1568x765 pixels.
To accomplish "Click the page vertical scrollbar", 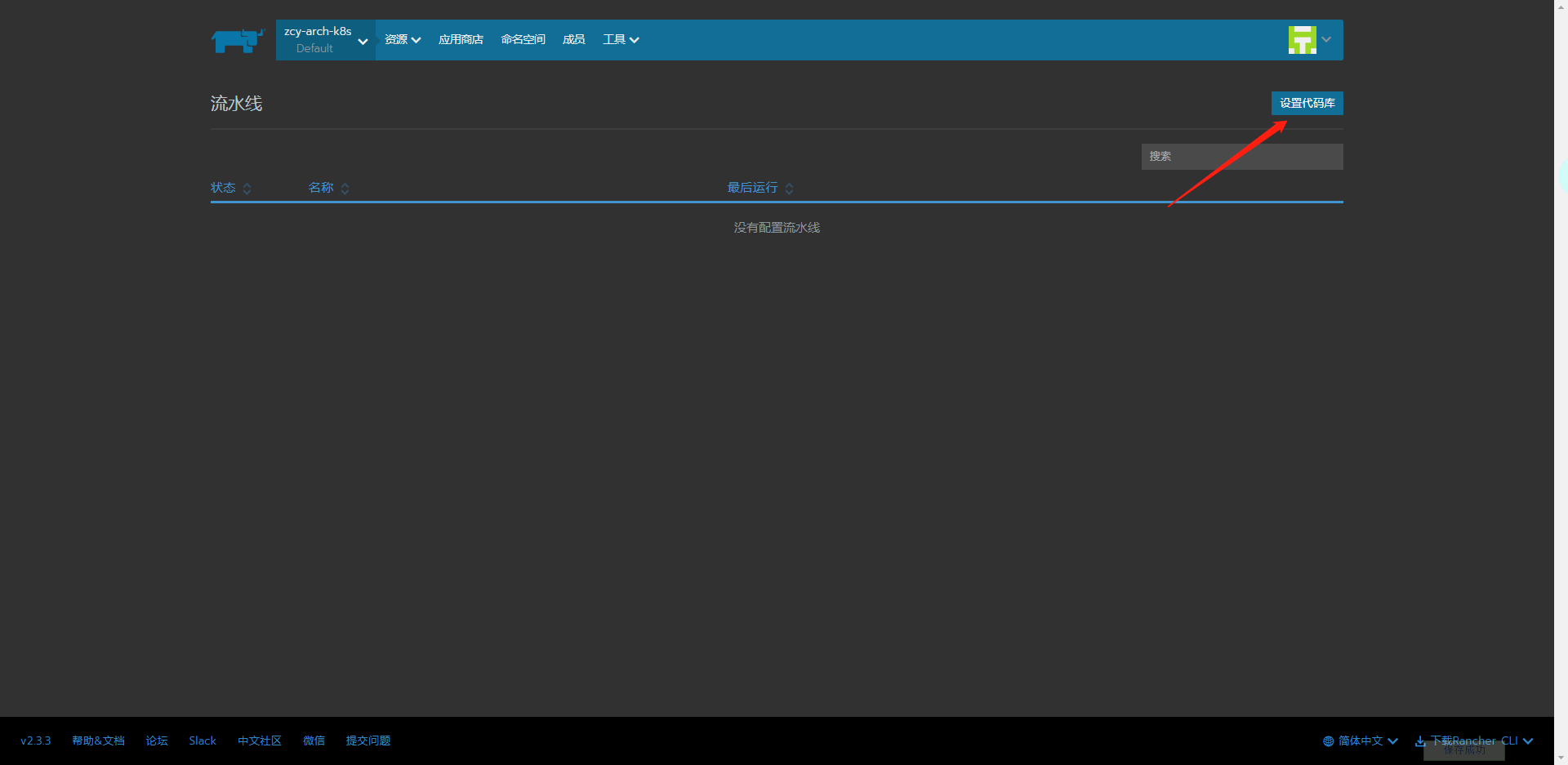I will (1561, 382).
